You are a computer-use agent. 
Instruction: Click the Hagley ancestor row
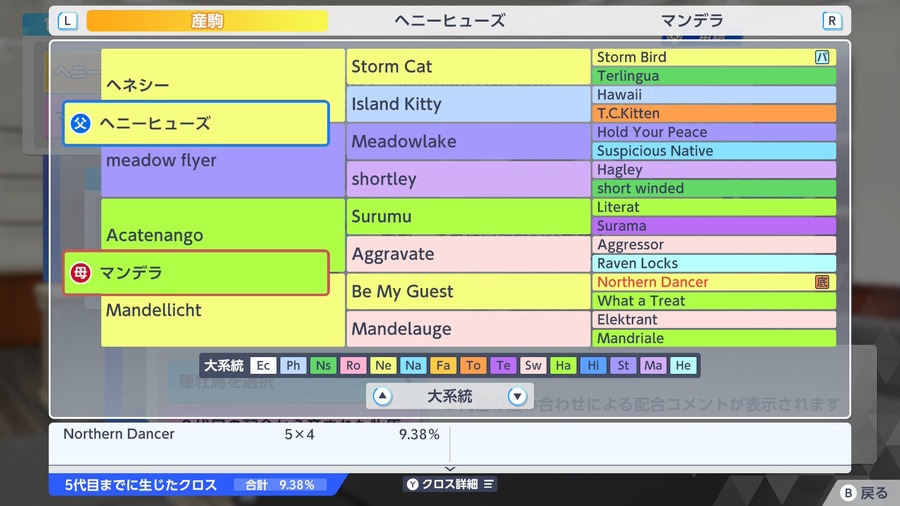point(714,169)
